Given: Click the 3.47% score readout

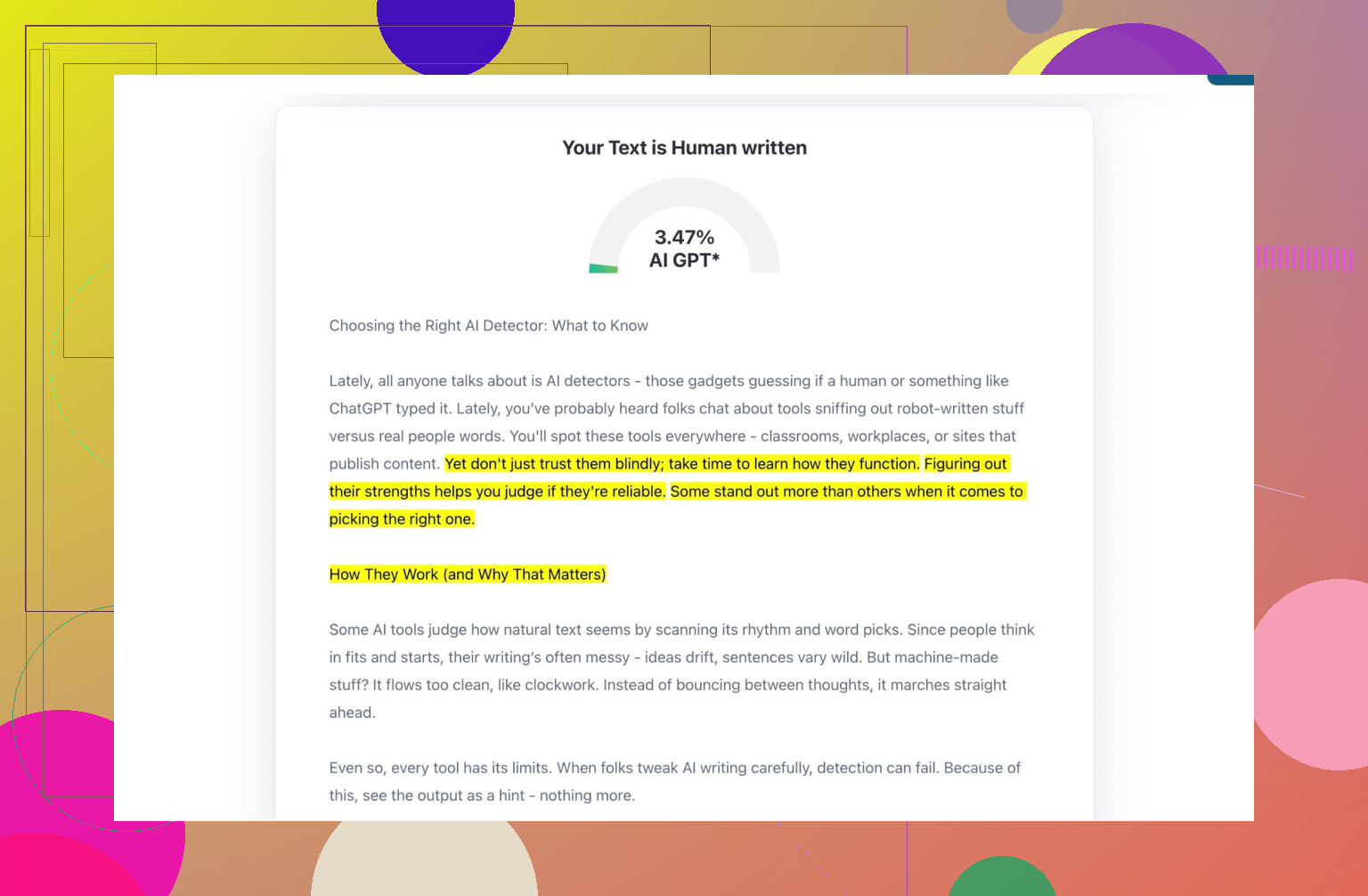Looking at the screenshot, I should [684, 237].
